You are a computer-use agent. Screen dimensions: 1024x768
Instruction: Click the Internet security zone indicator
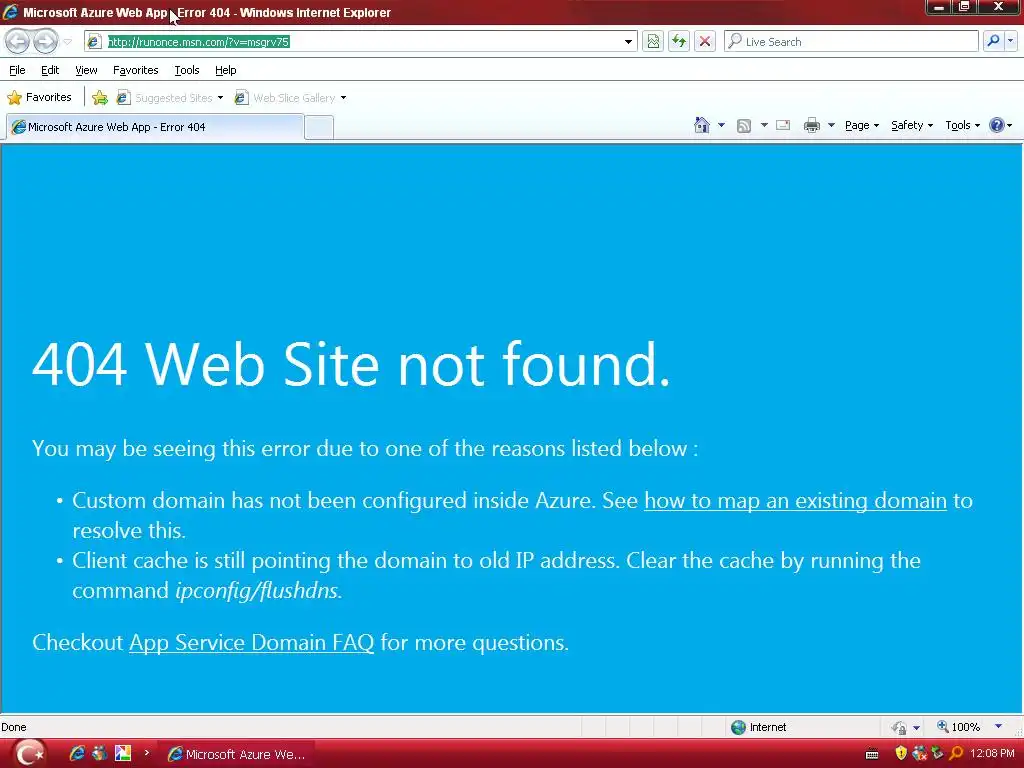click(758, 727)
